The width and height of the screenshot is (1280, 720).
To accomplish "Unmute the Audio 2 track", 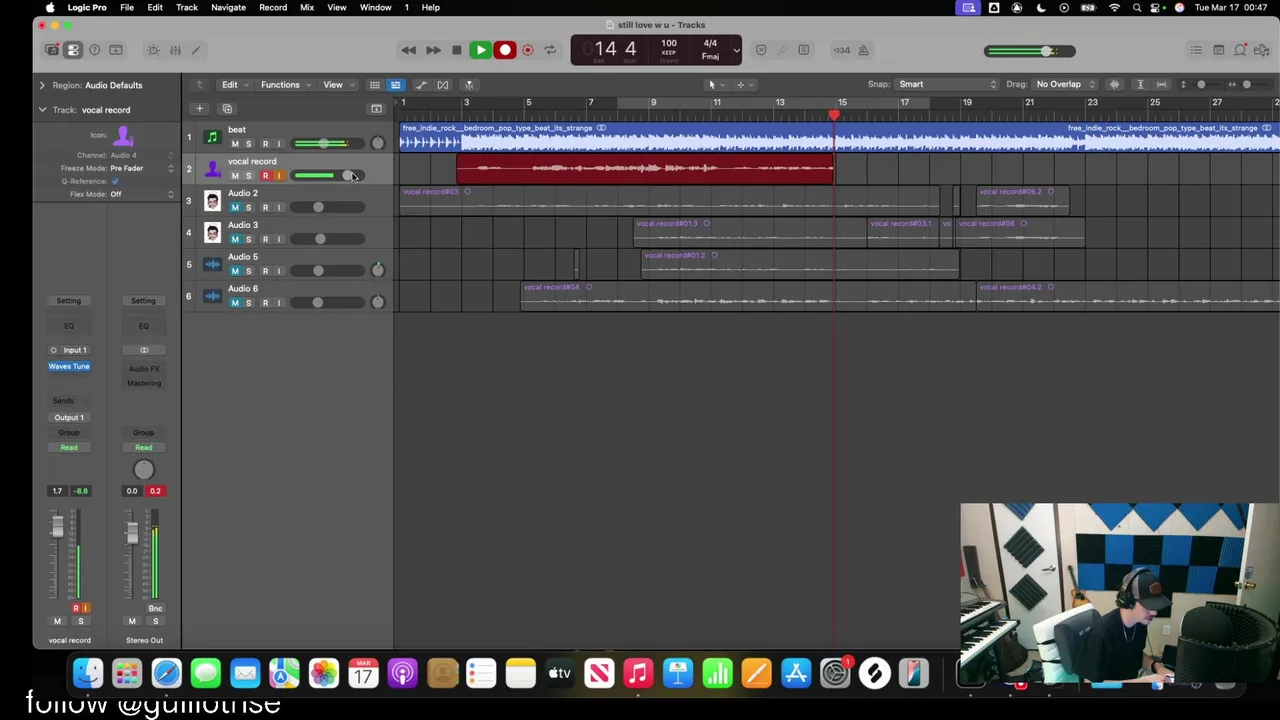I will (235, 208).
